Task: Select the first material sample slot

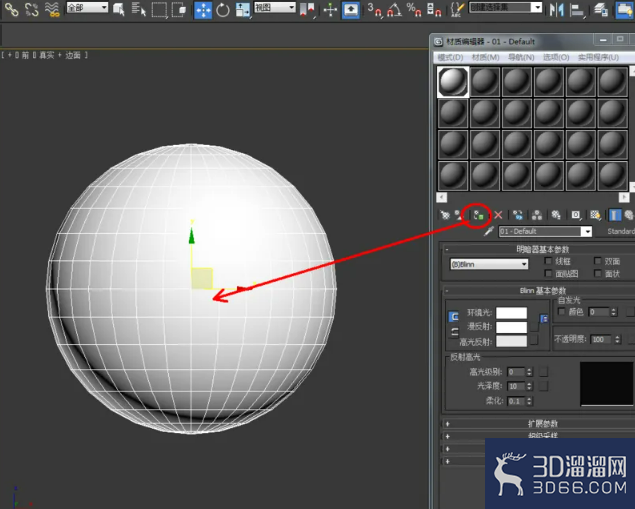Action: click(453, 82)
